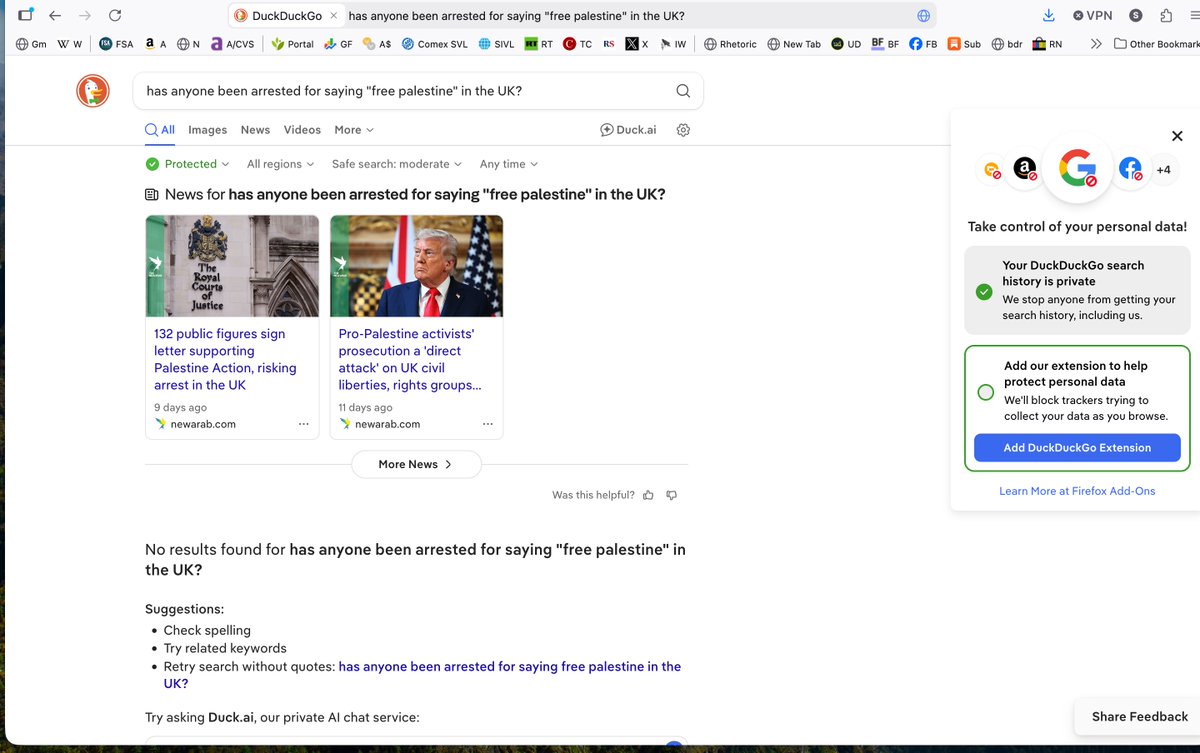This screenshot has height=753, width=1200.
Task: Switch to the News tab
Action: tap(255, 130)
